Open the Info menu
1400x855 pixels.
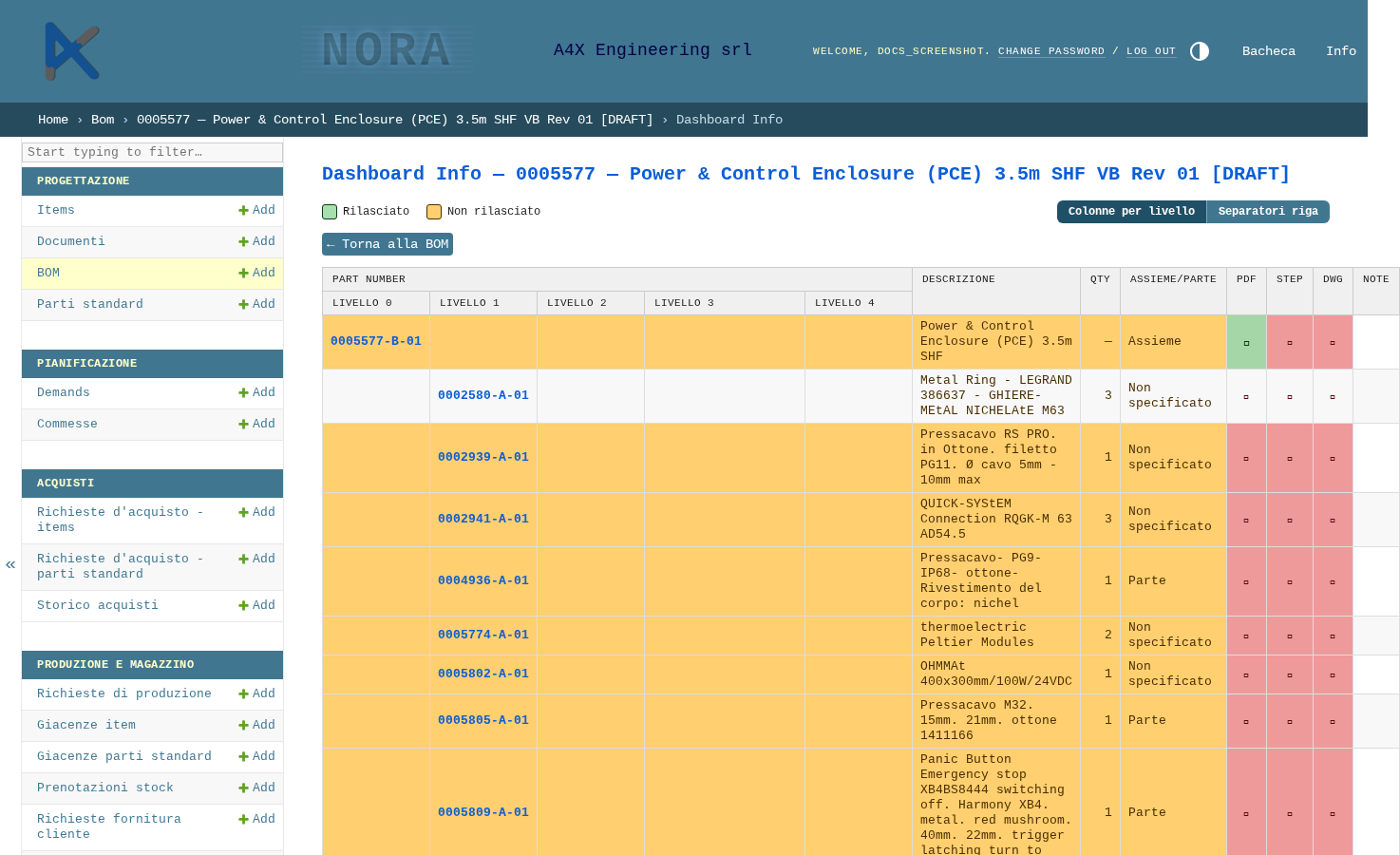[1341, 51]
